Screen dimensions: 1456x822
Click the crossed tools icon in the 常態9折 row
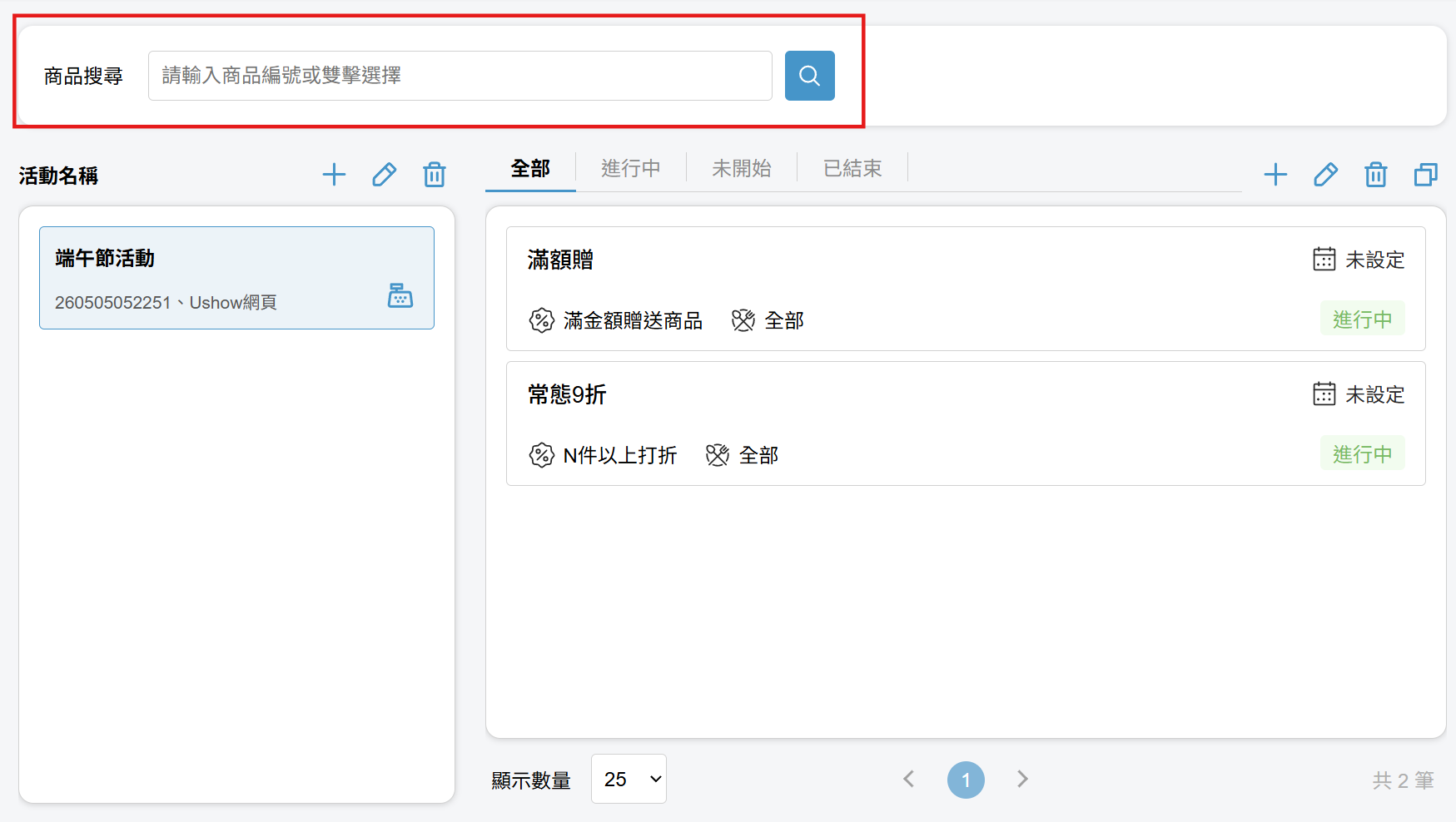717,455
